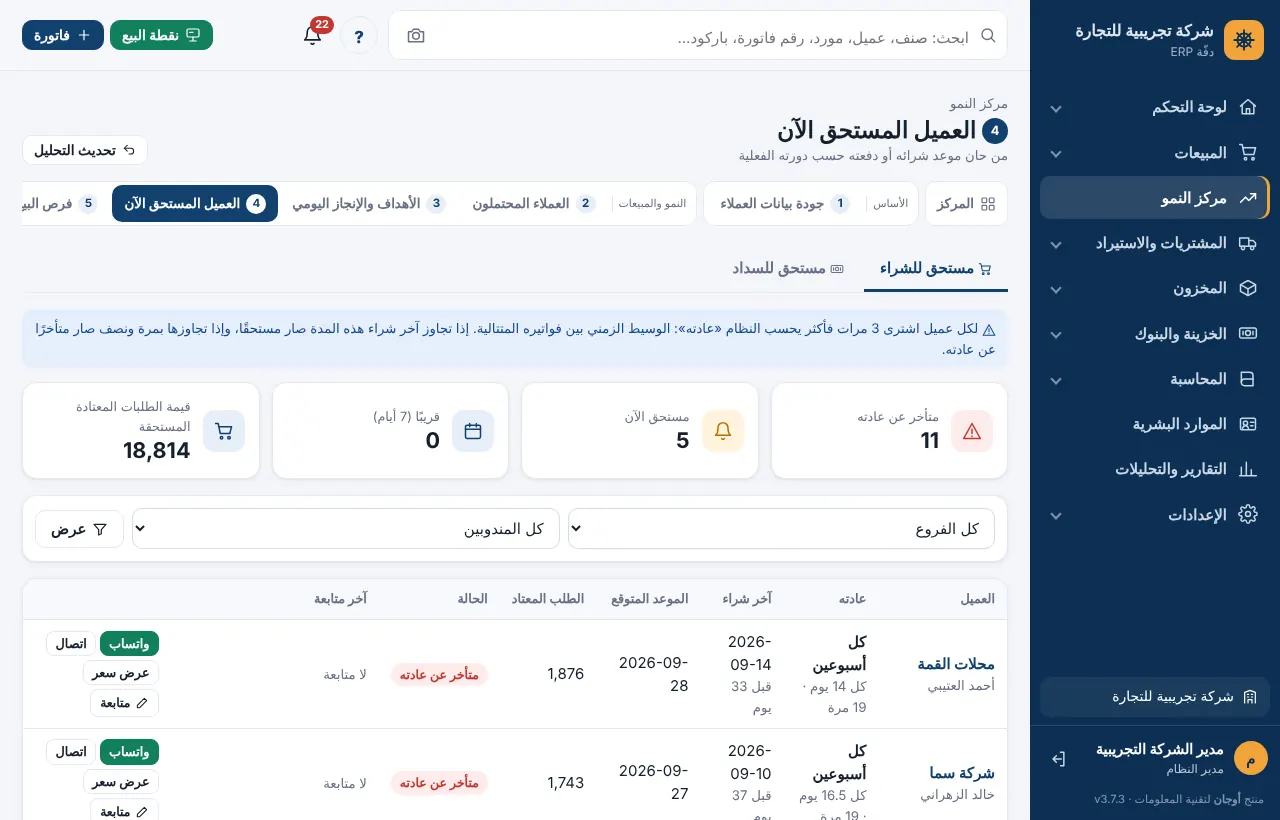Viewport: 1280px width, 820px height.
Task: Open the العملاء المحتملون tab
Action: (534, 204)
